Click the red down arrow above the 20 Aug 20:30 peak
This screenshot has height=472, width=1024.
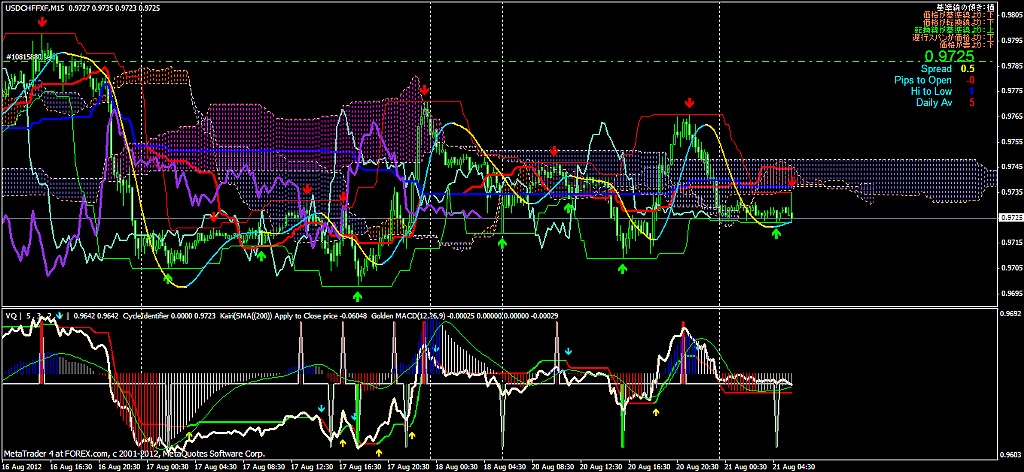coord(689,103)
